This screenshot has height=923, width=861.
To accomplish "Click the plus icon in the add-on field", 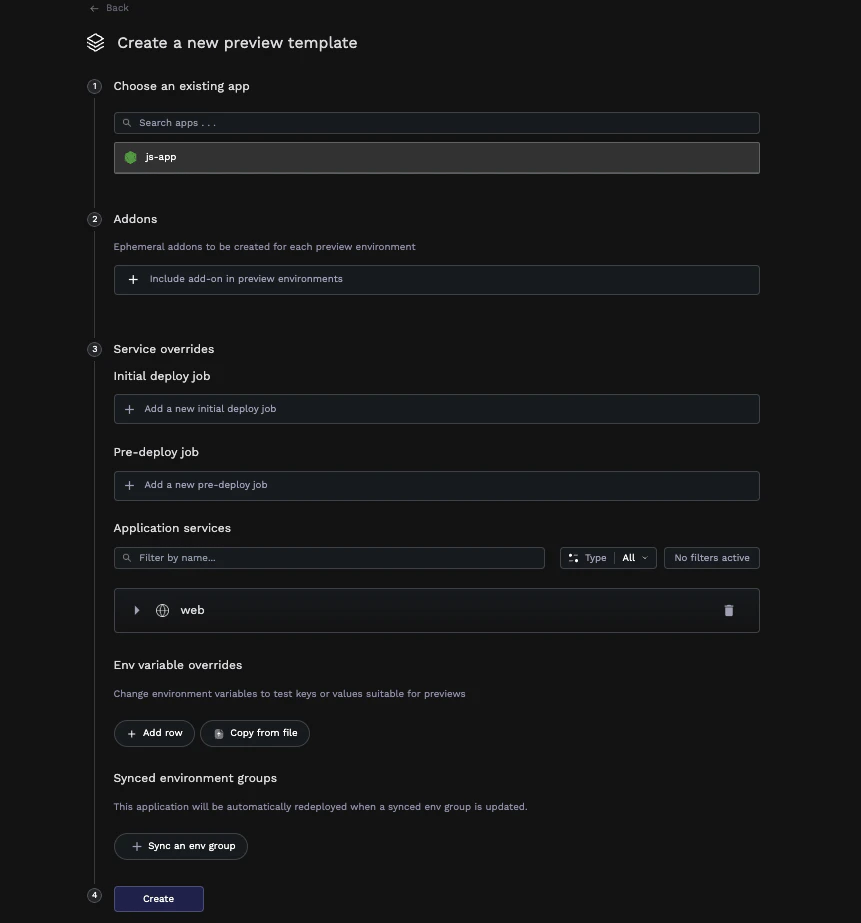I will click(x=133, y=279).
